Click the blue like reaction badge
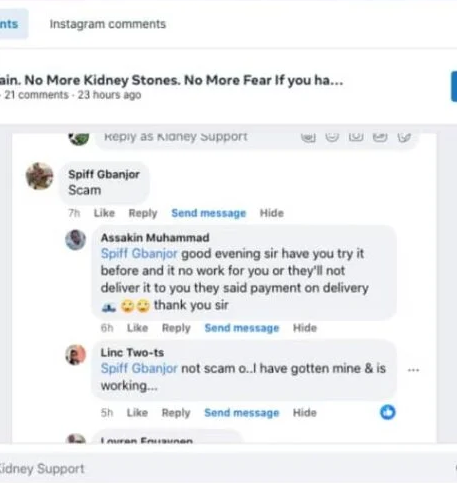Viewport: 457px width, 483px height. click(x=388, y=412)
